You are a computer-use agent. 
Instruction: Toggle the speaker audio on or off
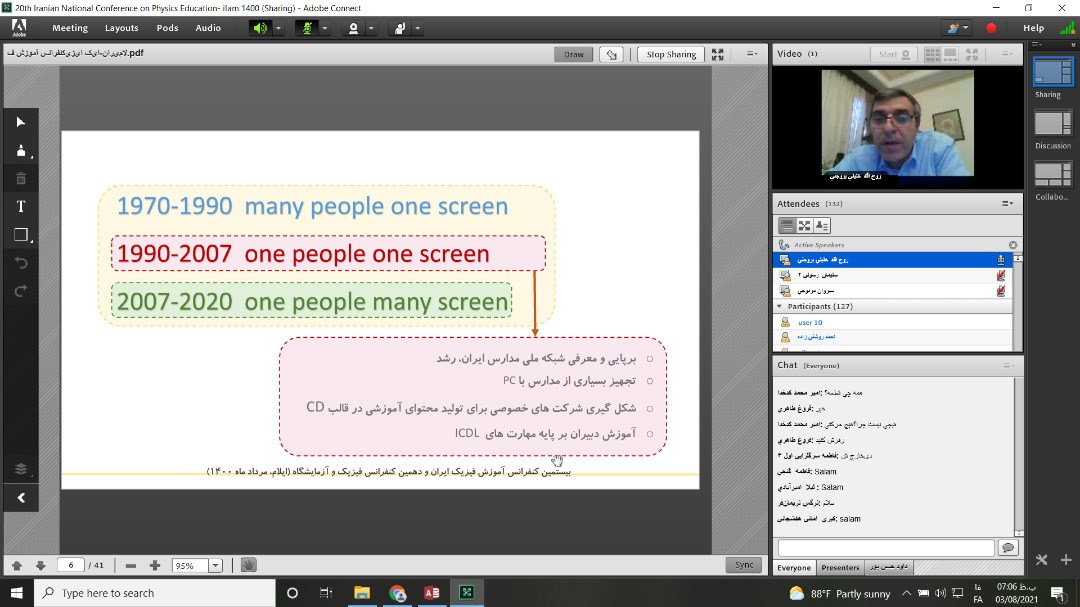260,28
